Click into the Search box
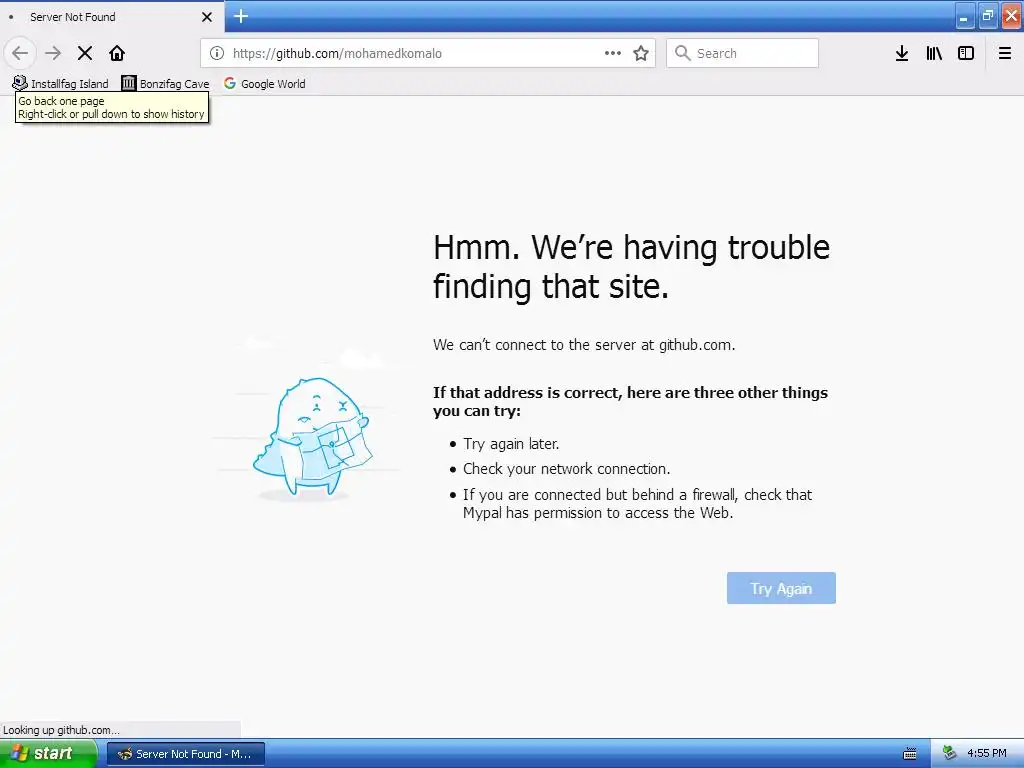Image resolution: width=1024 pixels, height=768 pixels. tap(743, 53)
